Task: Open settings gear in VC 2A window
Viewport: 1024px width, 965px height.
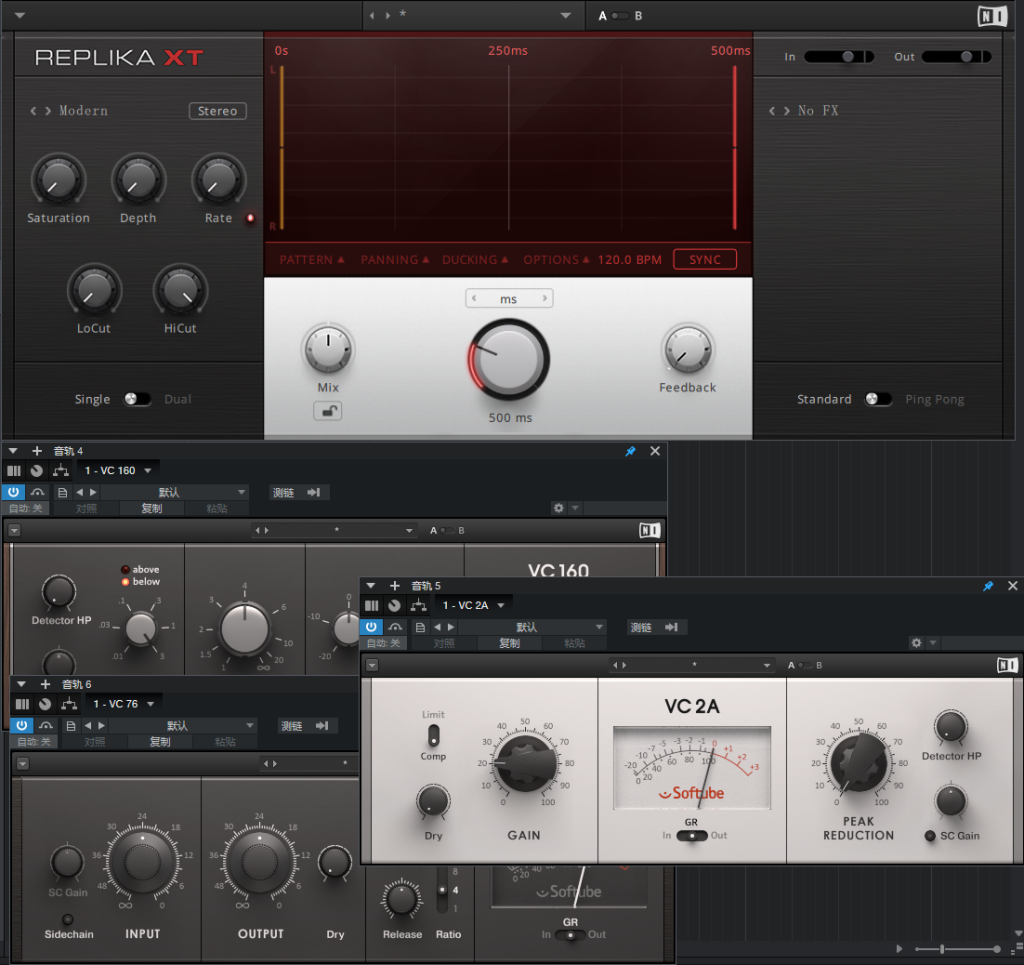Action: [x=916, y=643]
